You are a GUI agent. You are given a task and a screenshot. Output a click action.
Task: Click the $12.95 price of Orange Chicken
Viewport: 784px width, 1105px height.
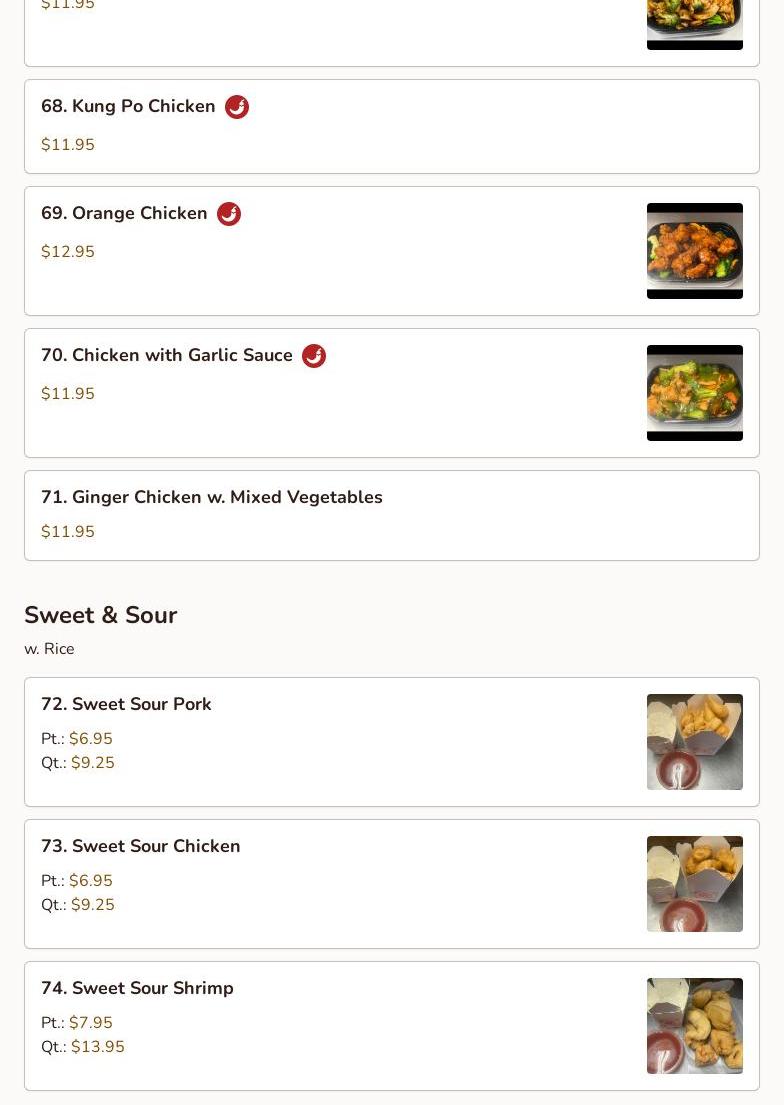point(68,252)
